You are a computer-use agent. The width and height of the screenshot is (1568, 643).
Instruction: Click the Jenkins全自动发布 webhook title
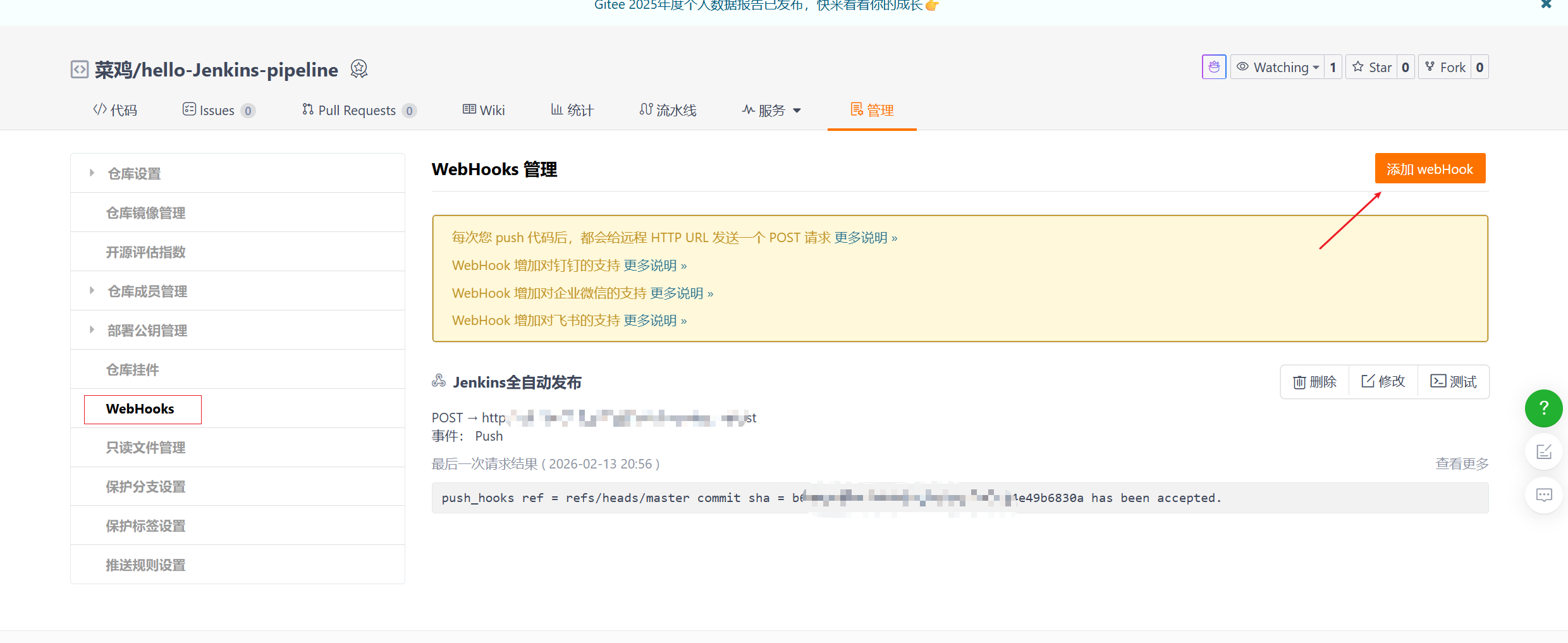coord(517,382)
